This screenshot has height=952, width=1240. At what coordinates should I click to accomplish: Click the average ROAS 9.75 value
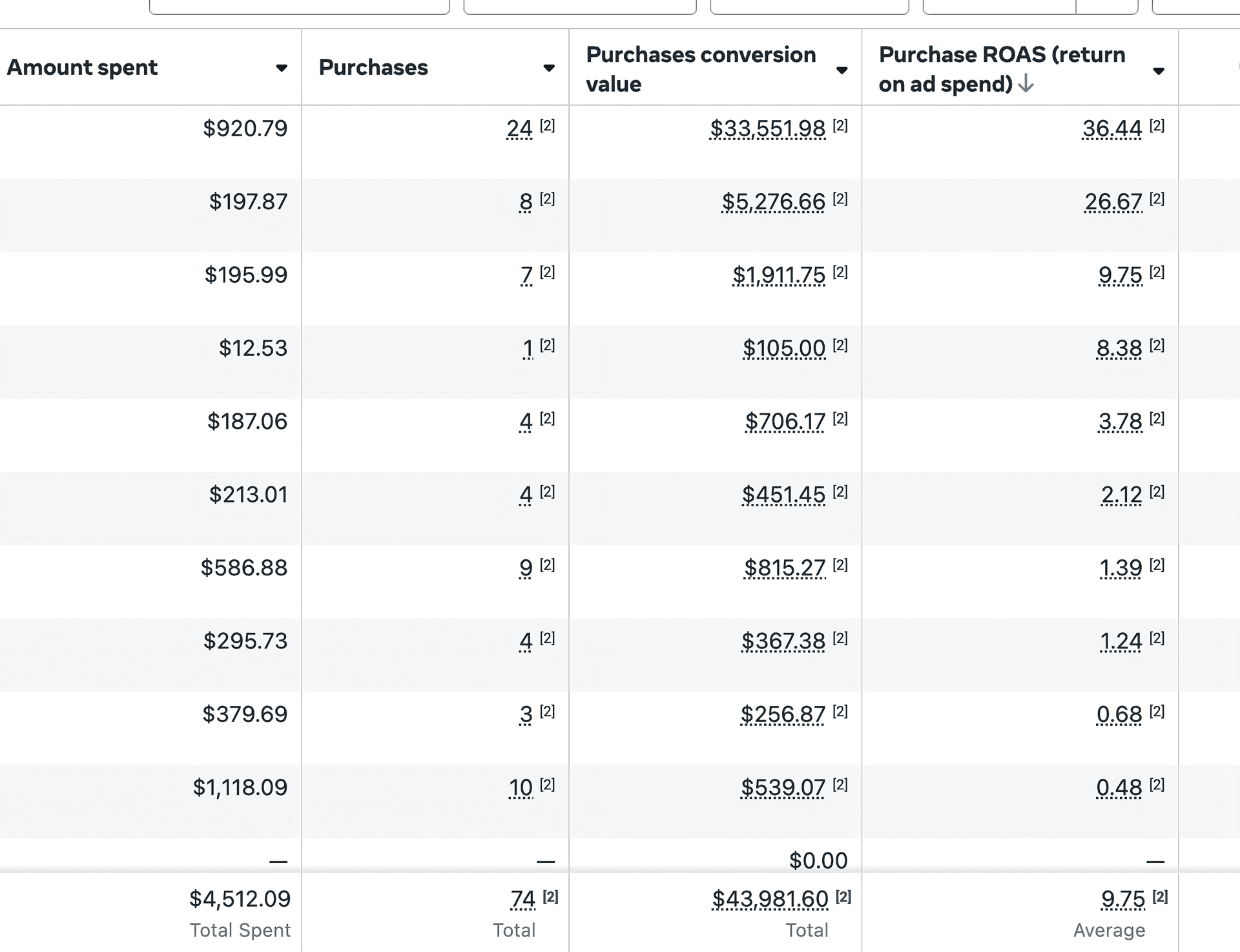[1122, 898]
